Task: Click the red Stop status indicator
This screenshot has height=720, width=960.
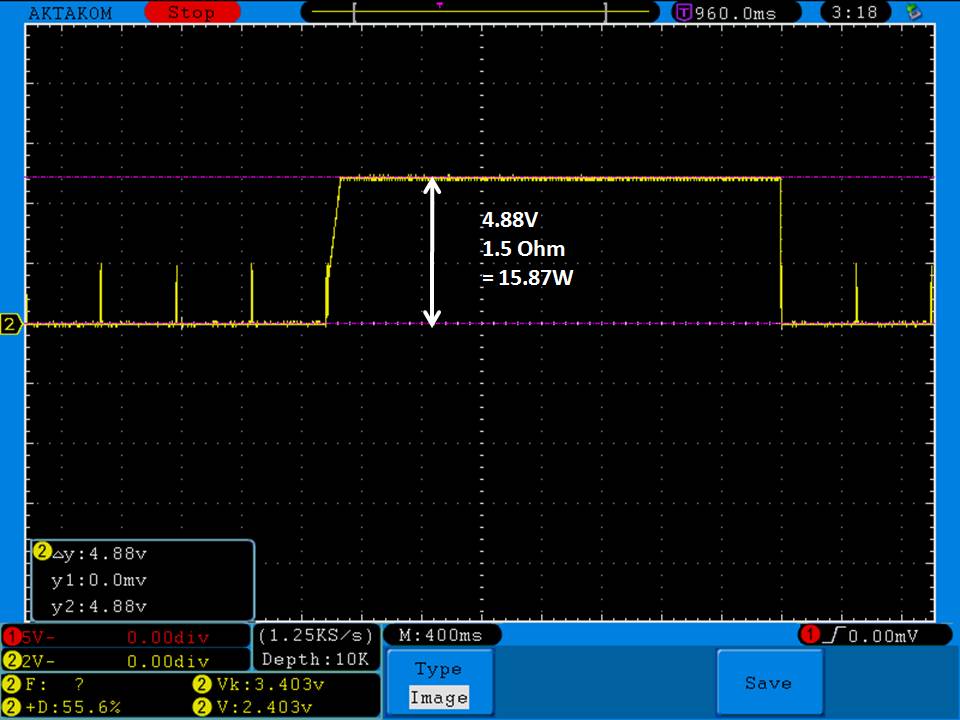Action: pos(190,13)
